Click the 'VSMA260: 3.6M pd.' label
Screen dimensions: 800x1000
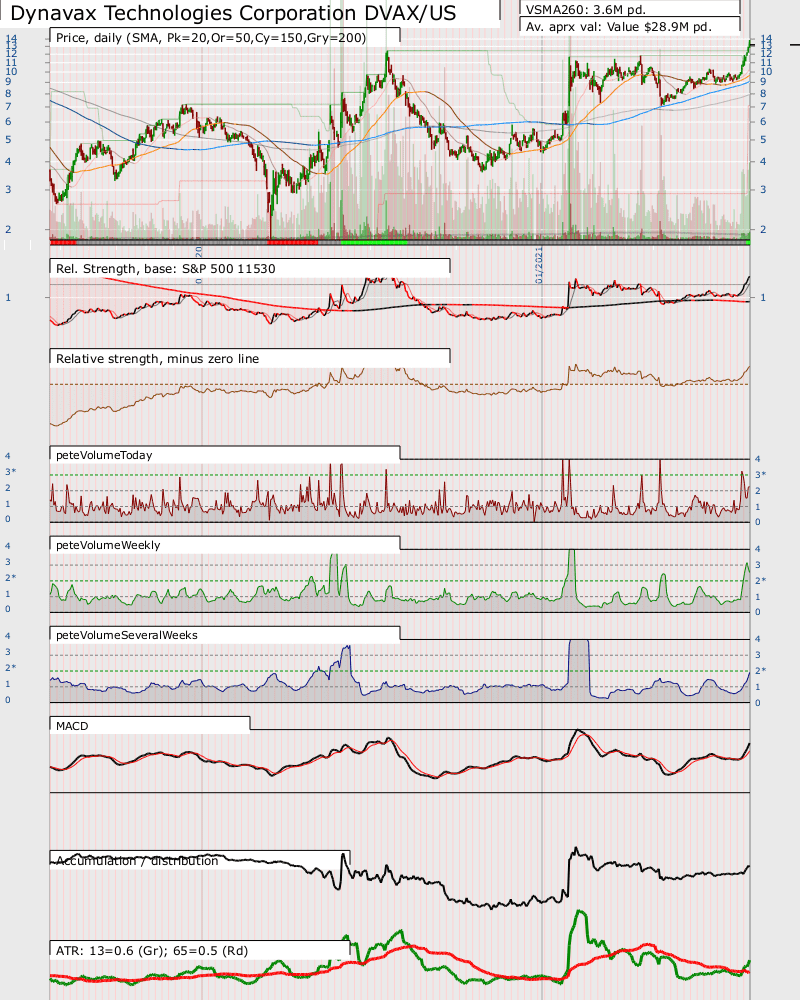click(x=586, y=10)
